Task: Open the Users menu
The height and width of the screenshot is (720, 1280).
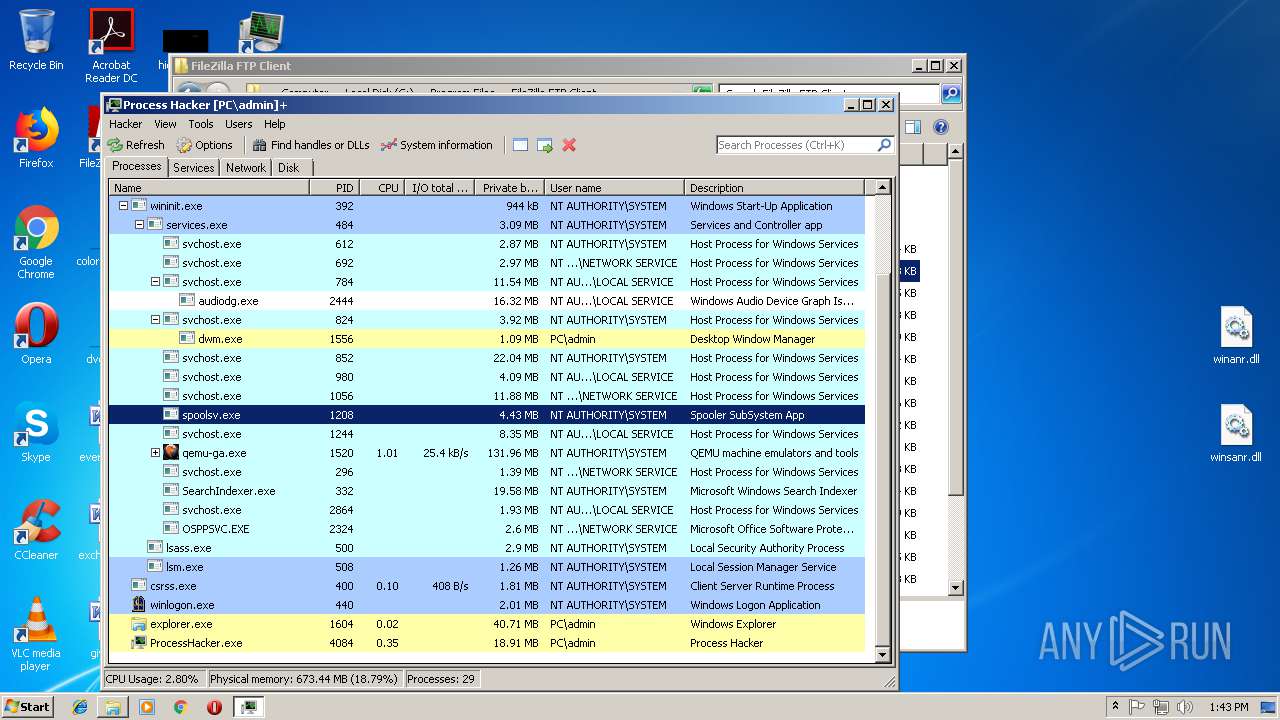Action: click(238, 124)
